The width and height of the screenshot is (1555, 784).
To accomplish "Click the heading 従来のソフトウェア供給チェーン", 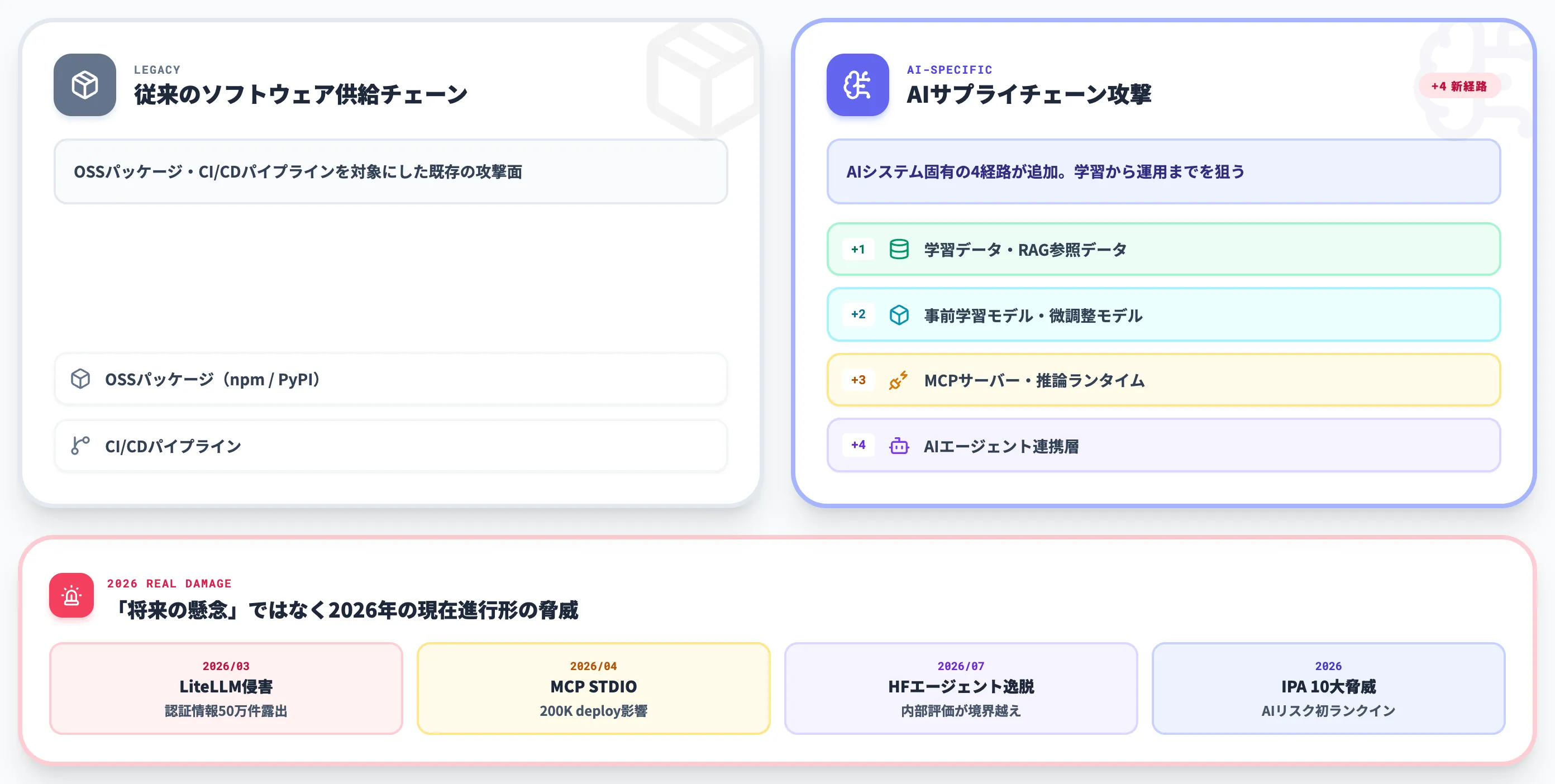I will pos(300,94).
